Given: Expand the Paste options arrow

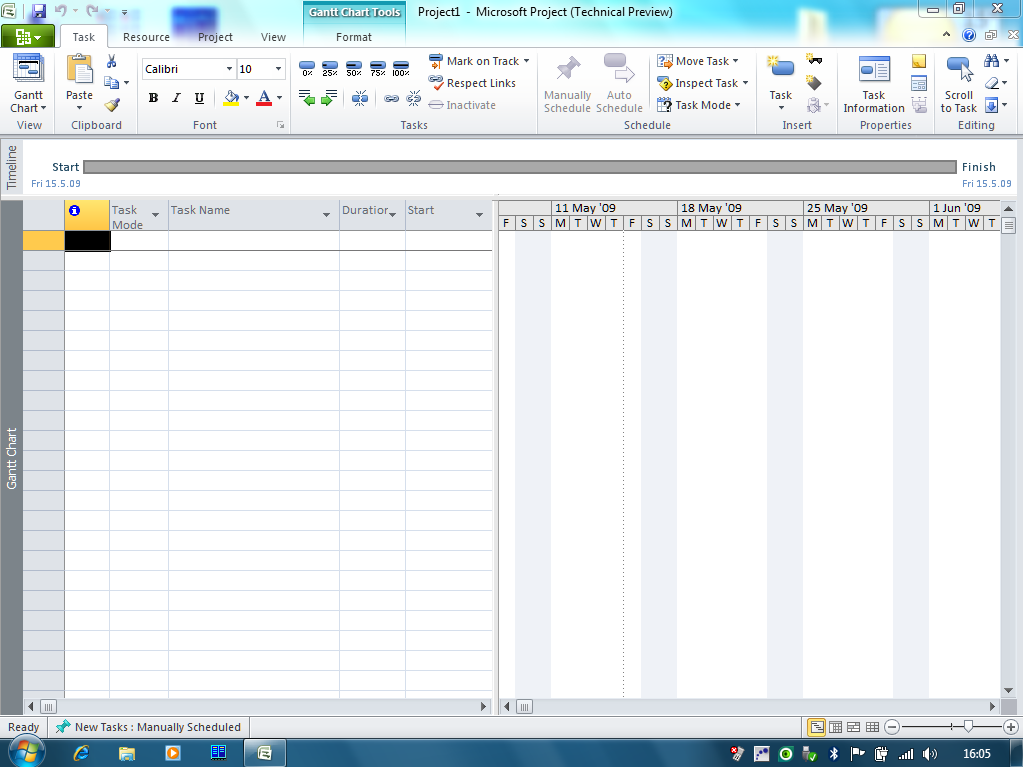Looking at the screenshot, I should tap(80, 108).
